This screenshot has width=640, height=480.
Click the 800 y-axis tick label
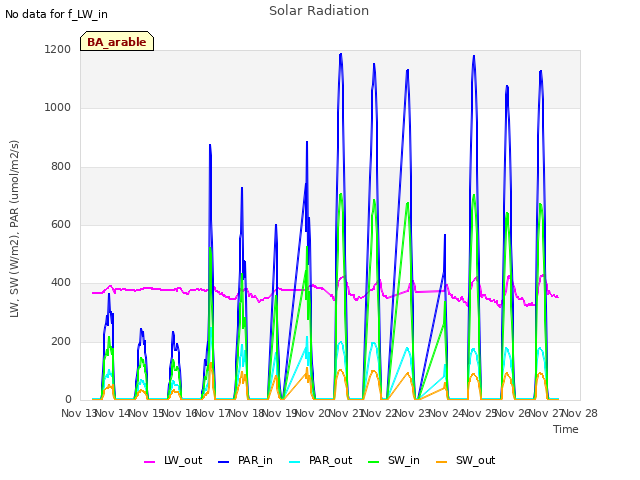point(61,166)
